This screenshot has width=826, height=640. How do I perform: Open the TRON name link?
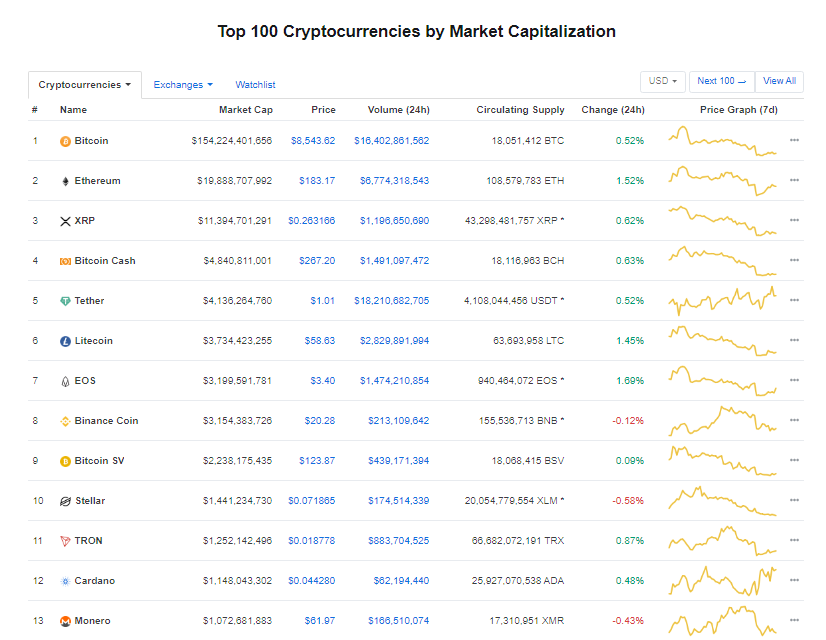click(x=88, y=541)
